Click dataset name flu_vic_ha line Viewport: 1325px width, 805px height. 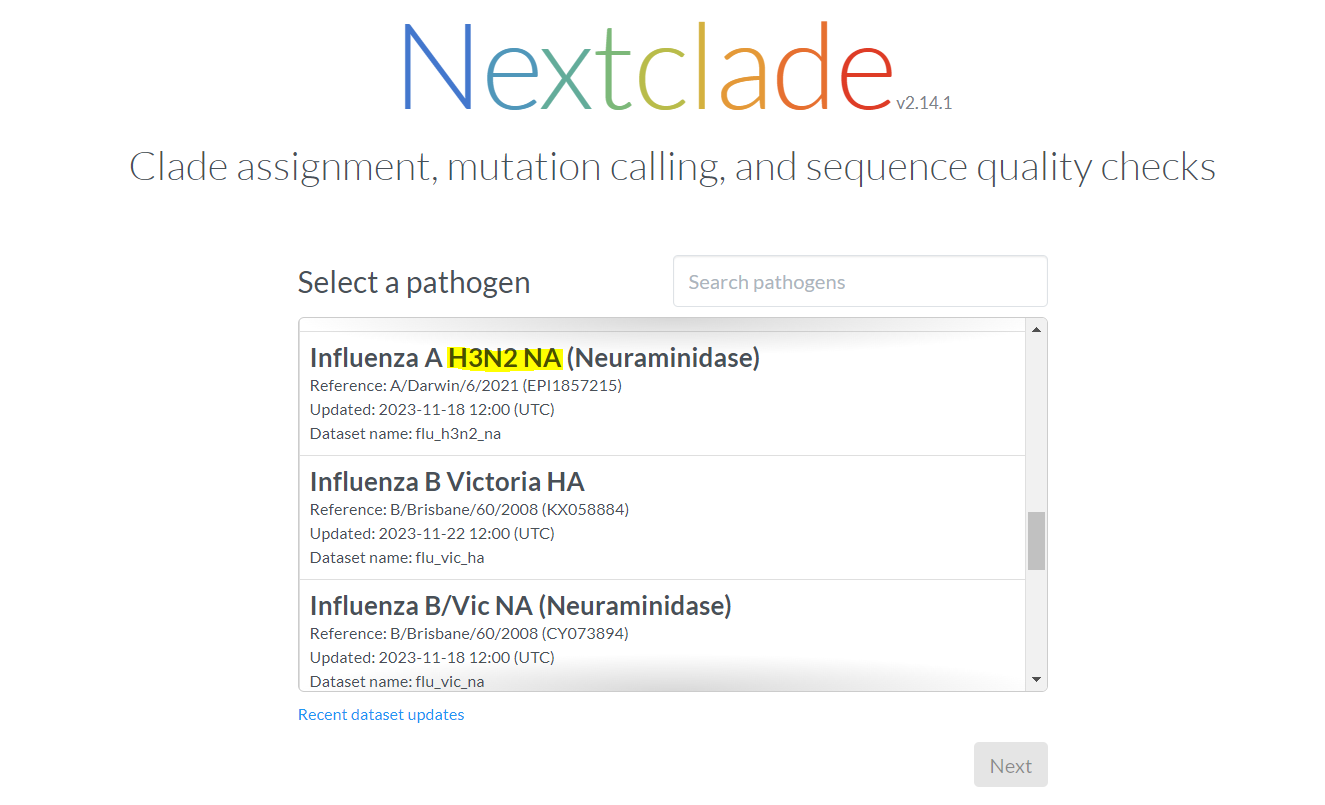(397, 557)
